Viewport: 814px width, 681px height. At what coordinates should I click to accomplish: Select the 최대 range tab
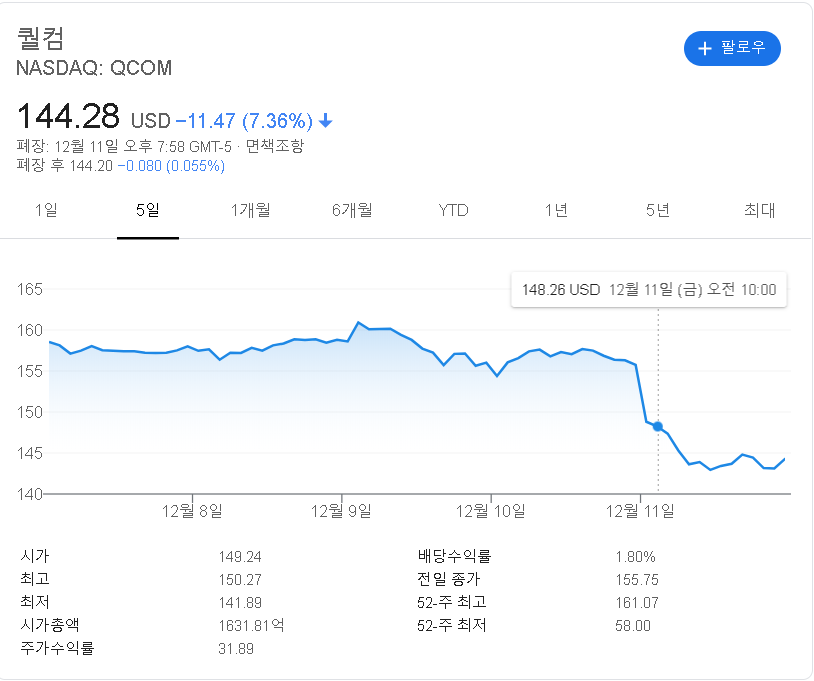759,210
